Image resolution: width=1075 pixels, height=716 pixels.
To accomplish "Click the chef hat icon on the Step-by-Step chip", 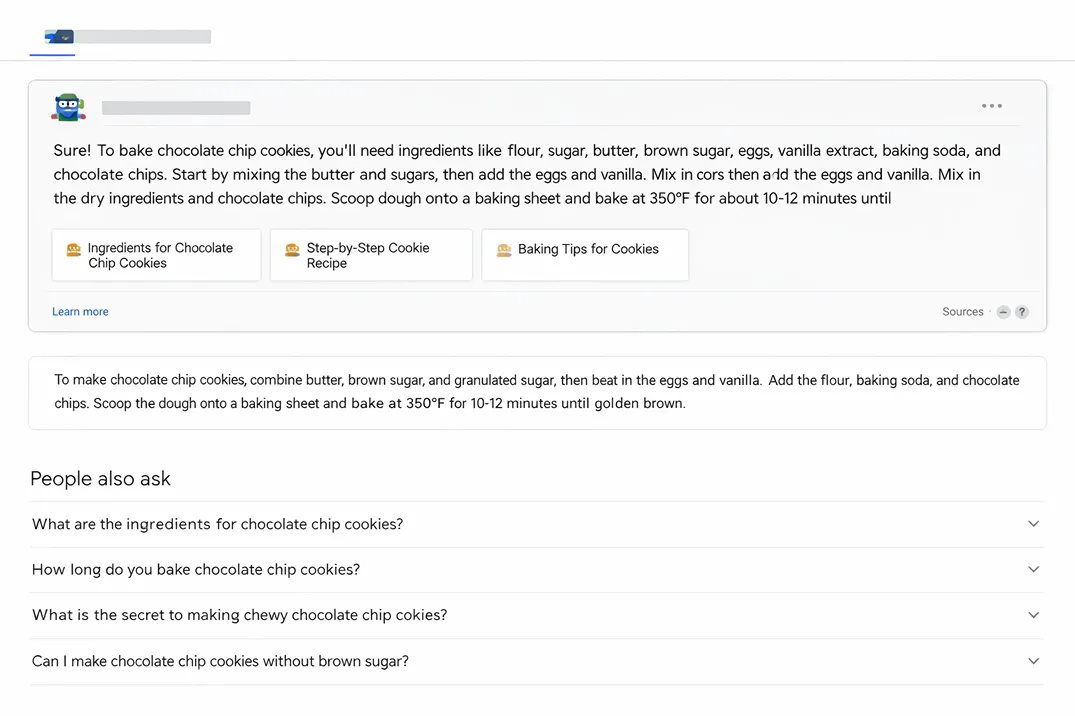I will tap(292, 248).
